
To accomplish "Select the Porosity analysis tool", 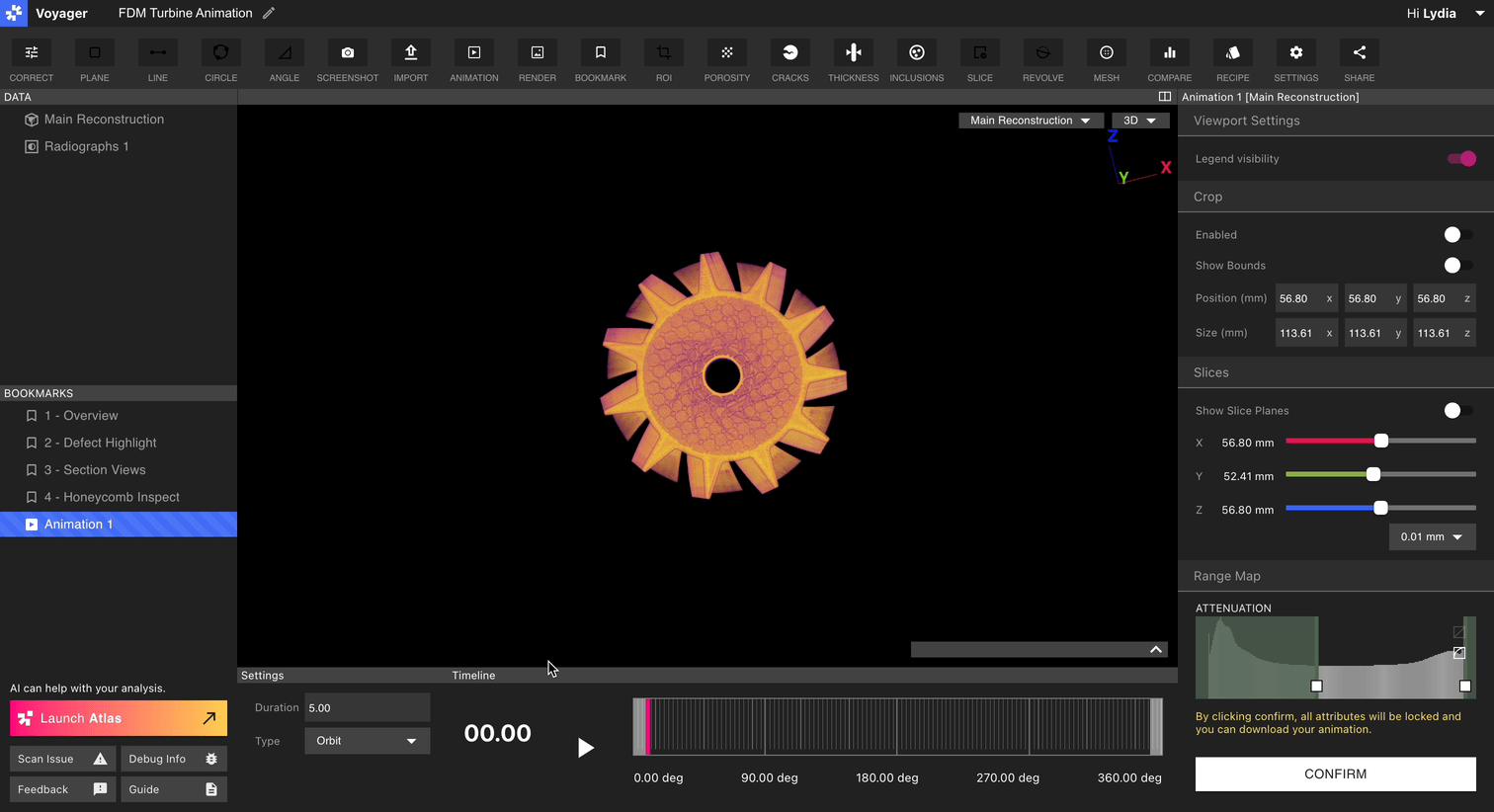I will pos(726,59).
